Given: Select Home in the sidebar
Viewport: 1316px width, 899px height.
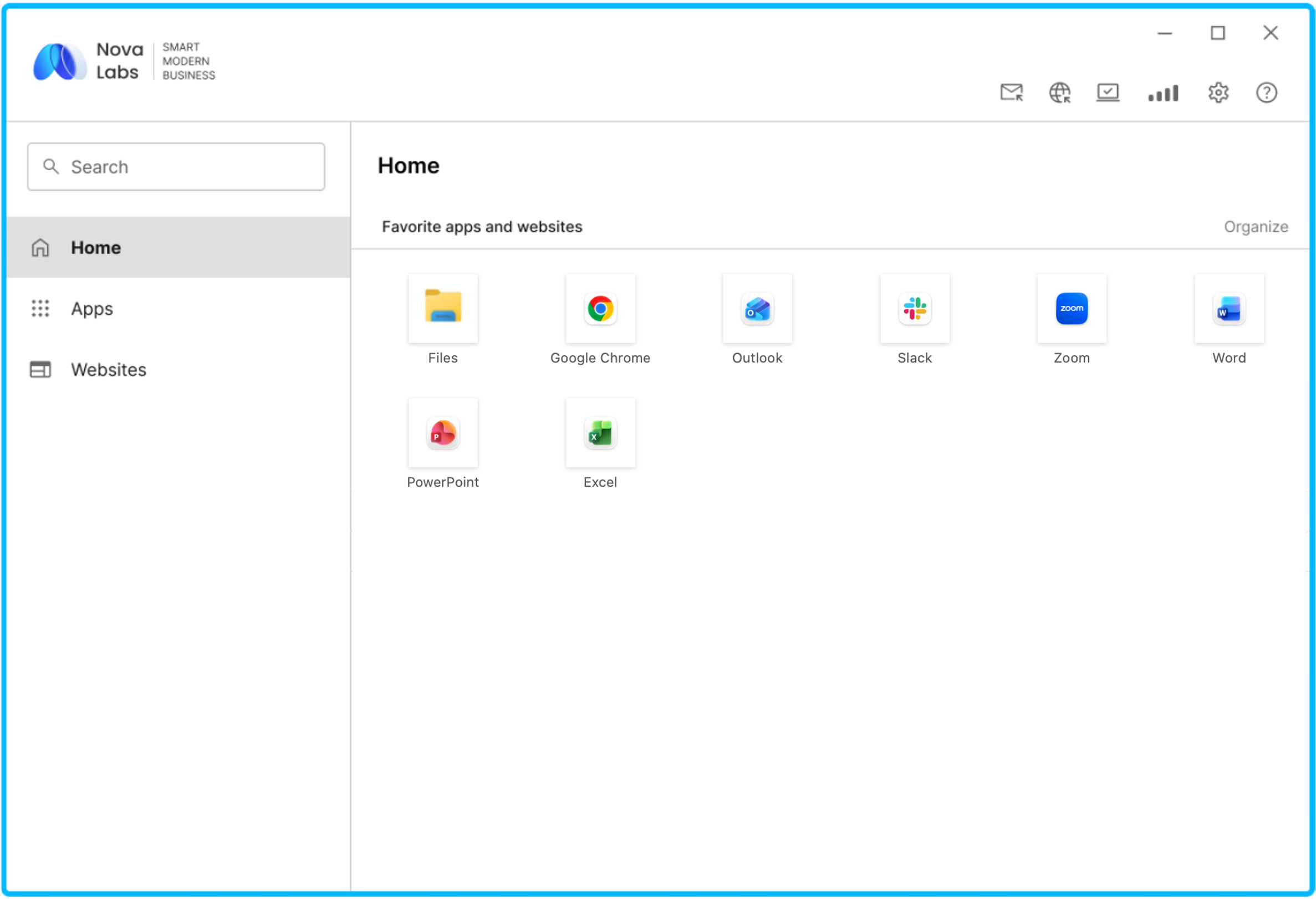Looking at the screenshot, I should point(178,247).
